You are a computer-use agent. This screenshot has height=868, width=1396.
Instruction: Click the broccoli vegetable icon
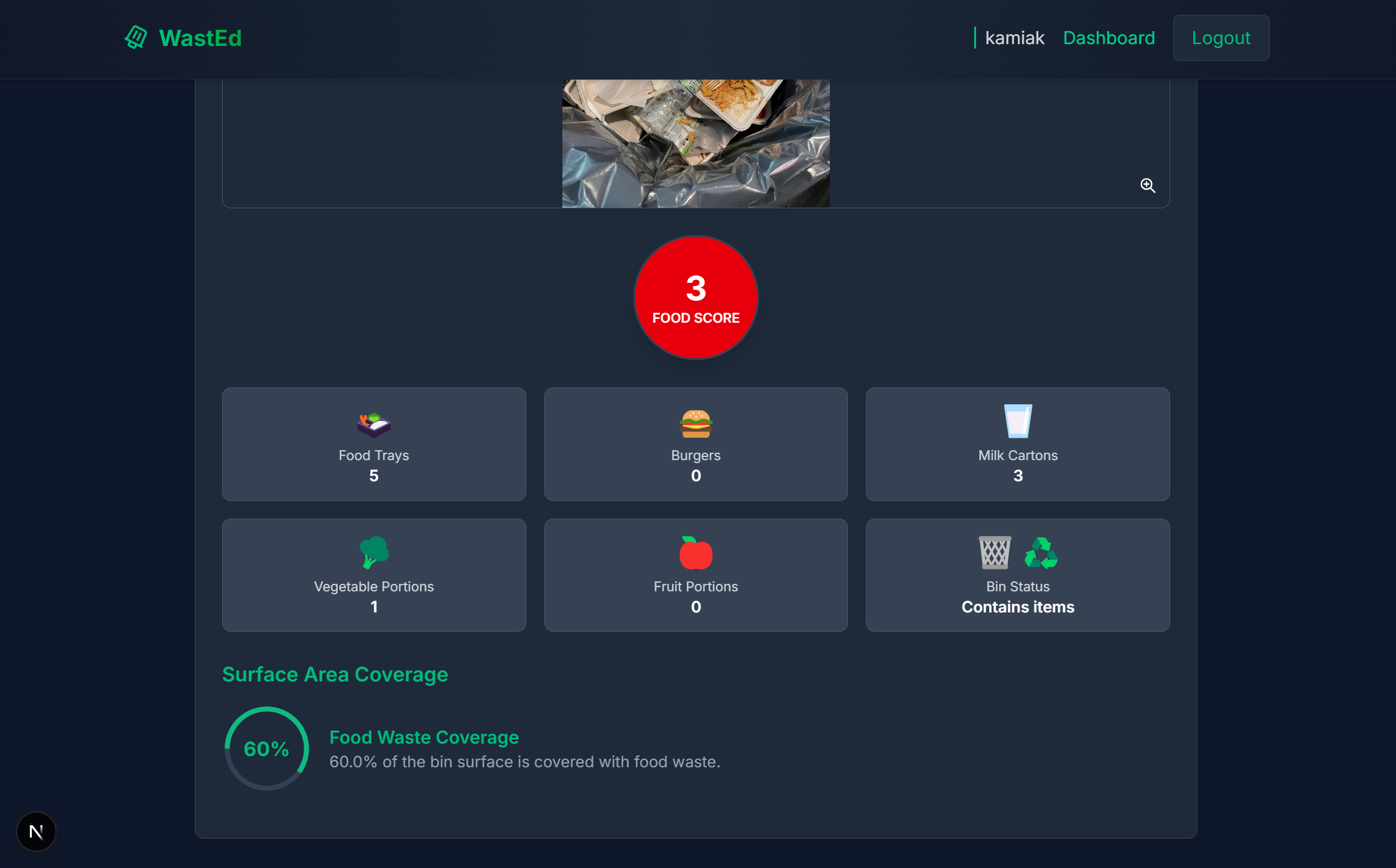tap(374, 552)
